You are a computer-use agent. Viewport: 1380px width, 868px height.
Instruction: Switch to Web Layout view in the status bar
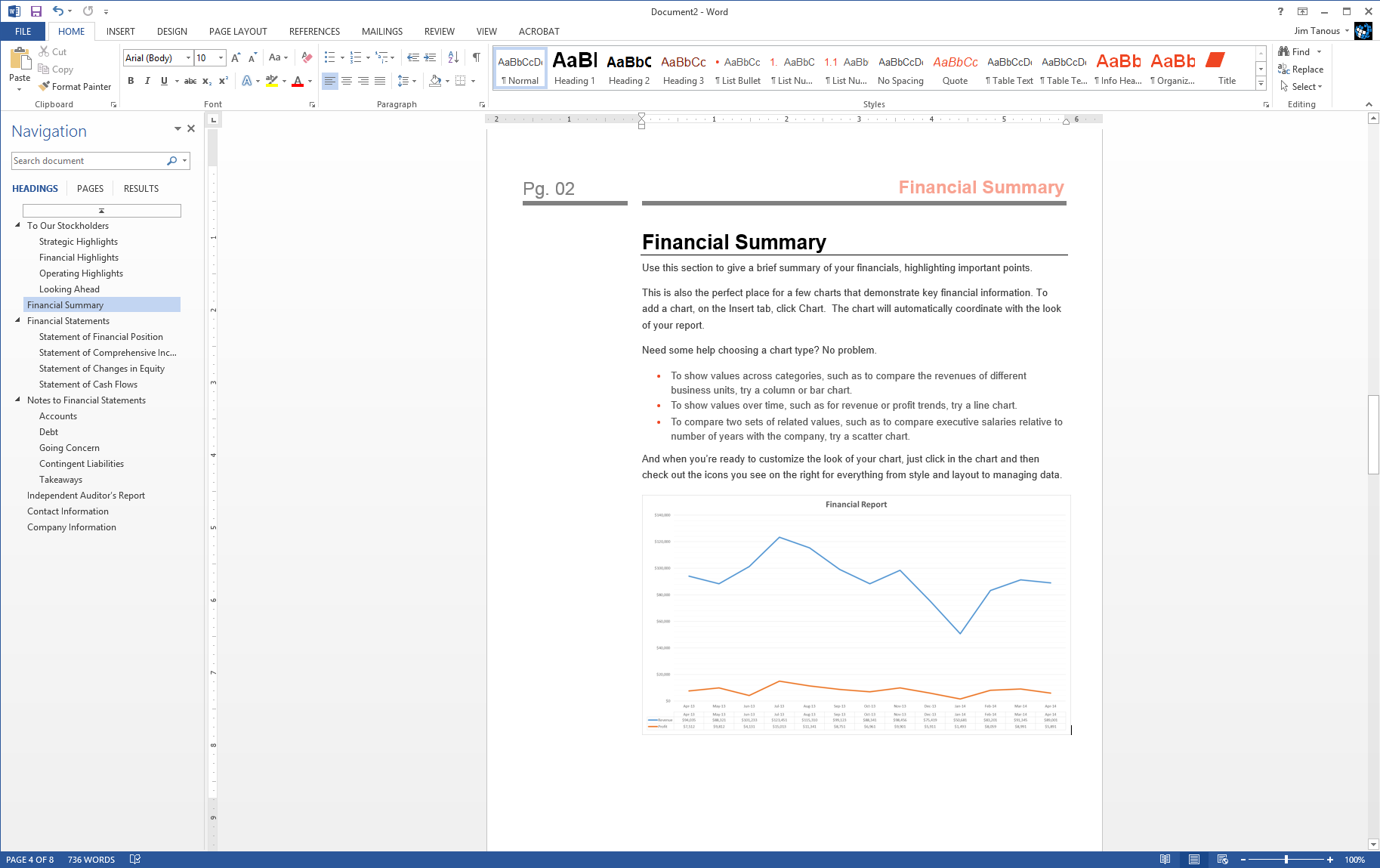pos(1223,860)
